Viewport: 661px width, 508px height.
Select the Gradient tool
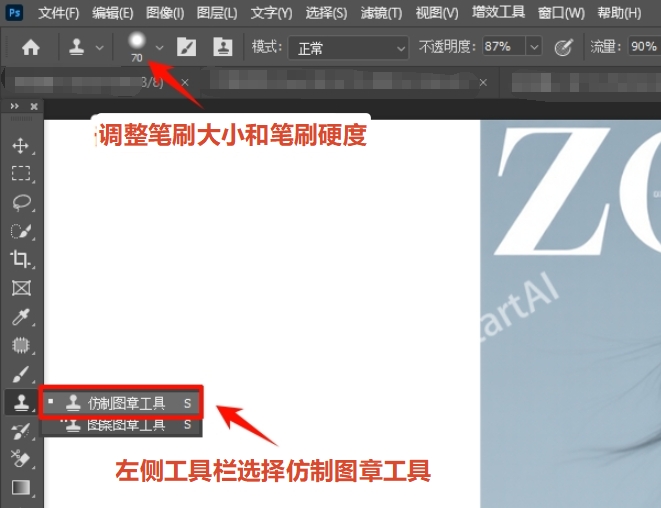point(21,488)
